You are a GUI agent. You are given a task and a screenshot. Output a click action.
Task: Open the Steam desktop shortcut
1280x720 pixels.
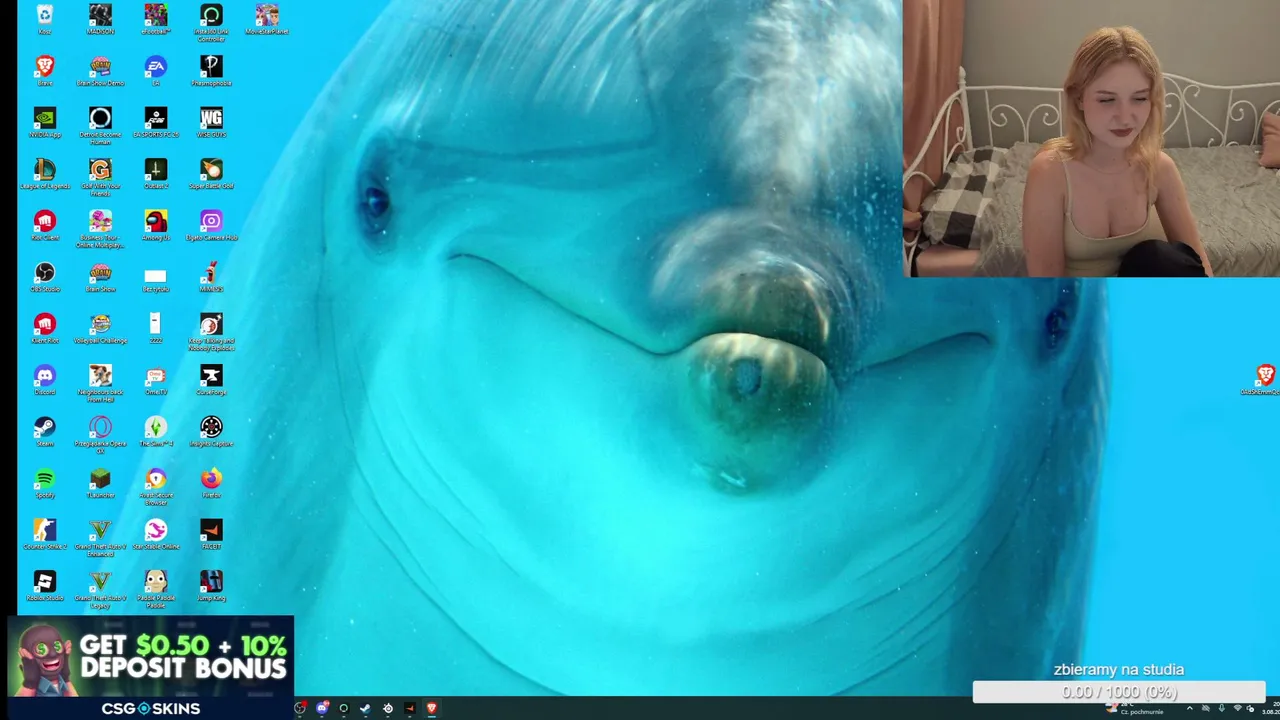[44, 431]
